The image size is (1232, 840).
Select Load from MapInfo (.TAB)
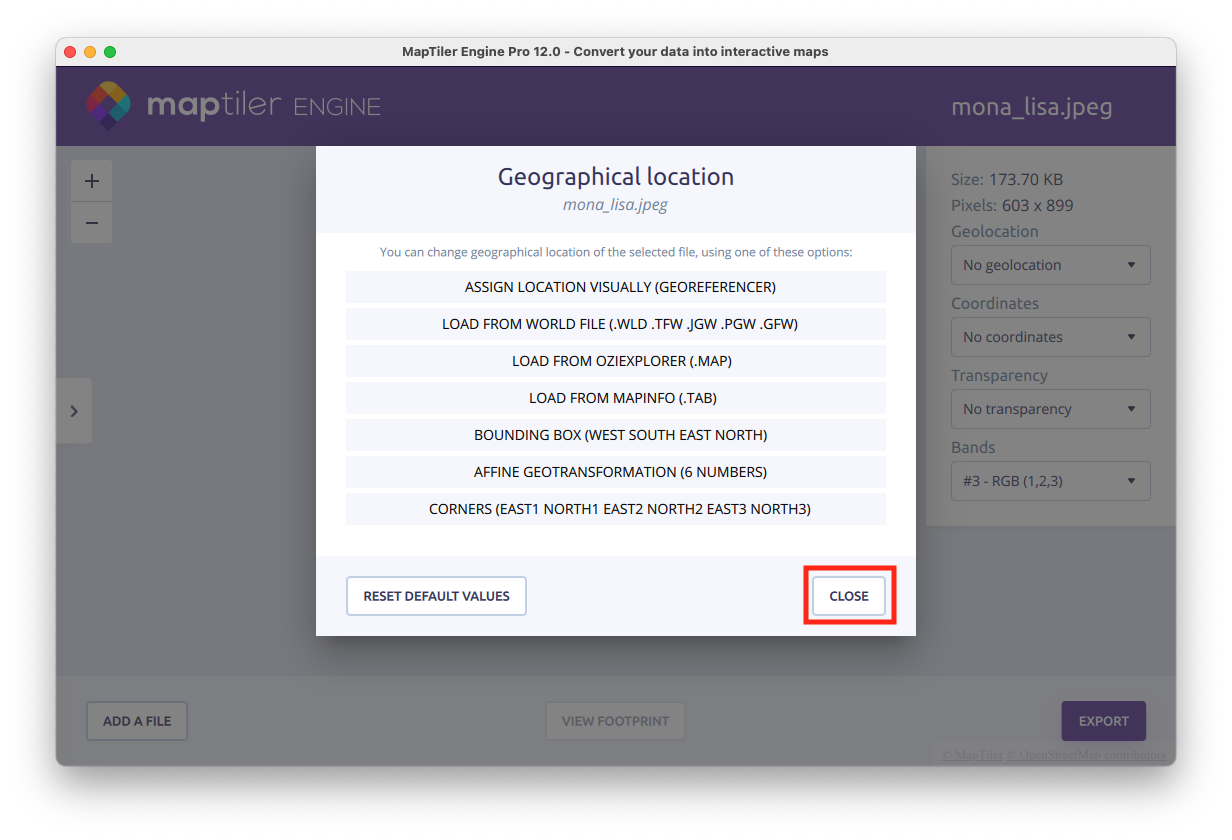[x=616, y=398]
